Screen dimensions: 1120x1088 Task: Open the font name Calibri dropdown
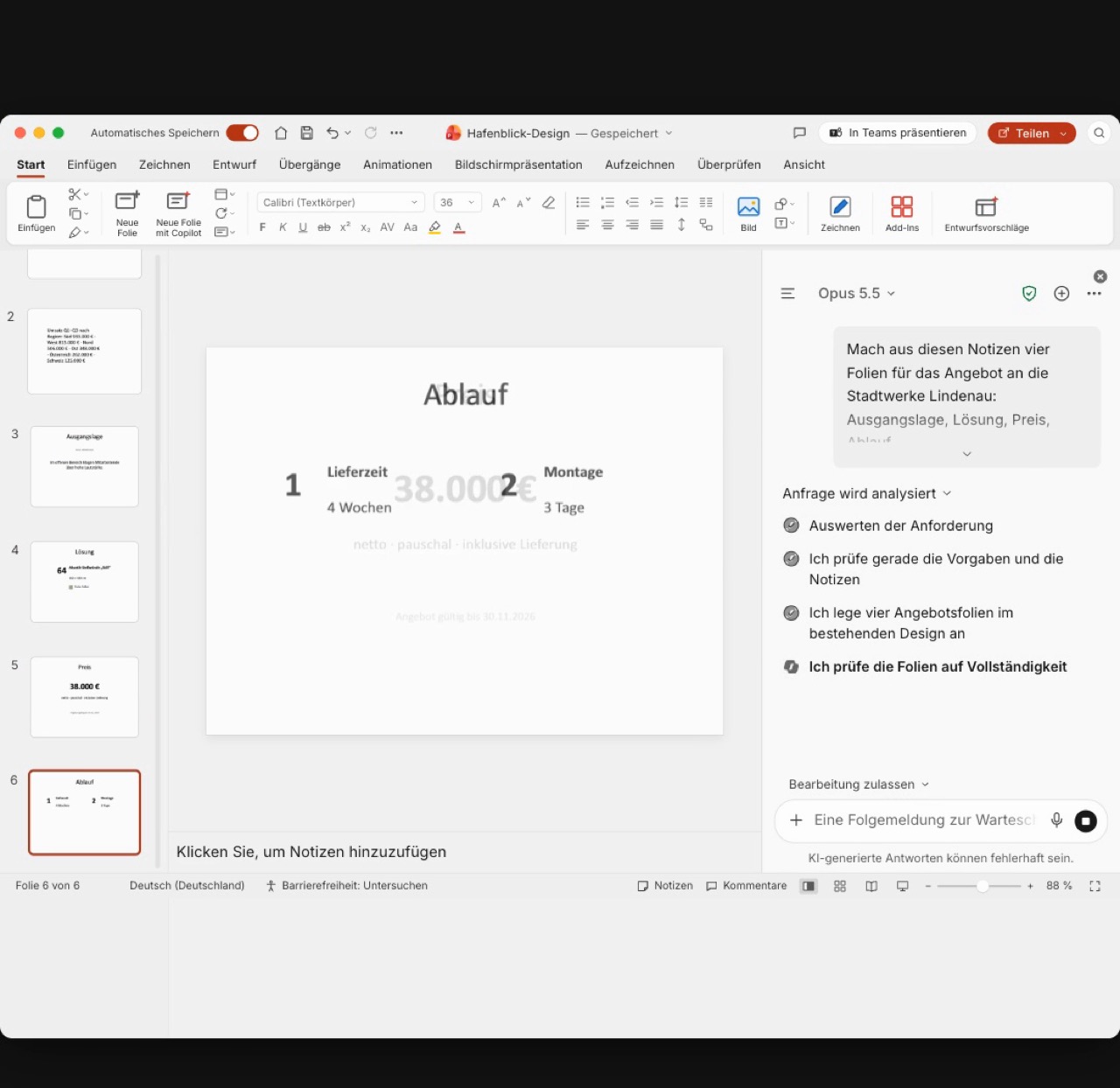pos(341,202)
